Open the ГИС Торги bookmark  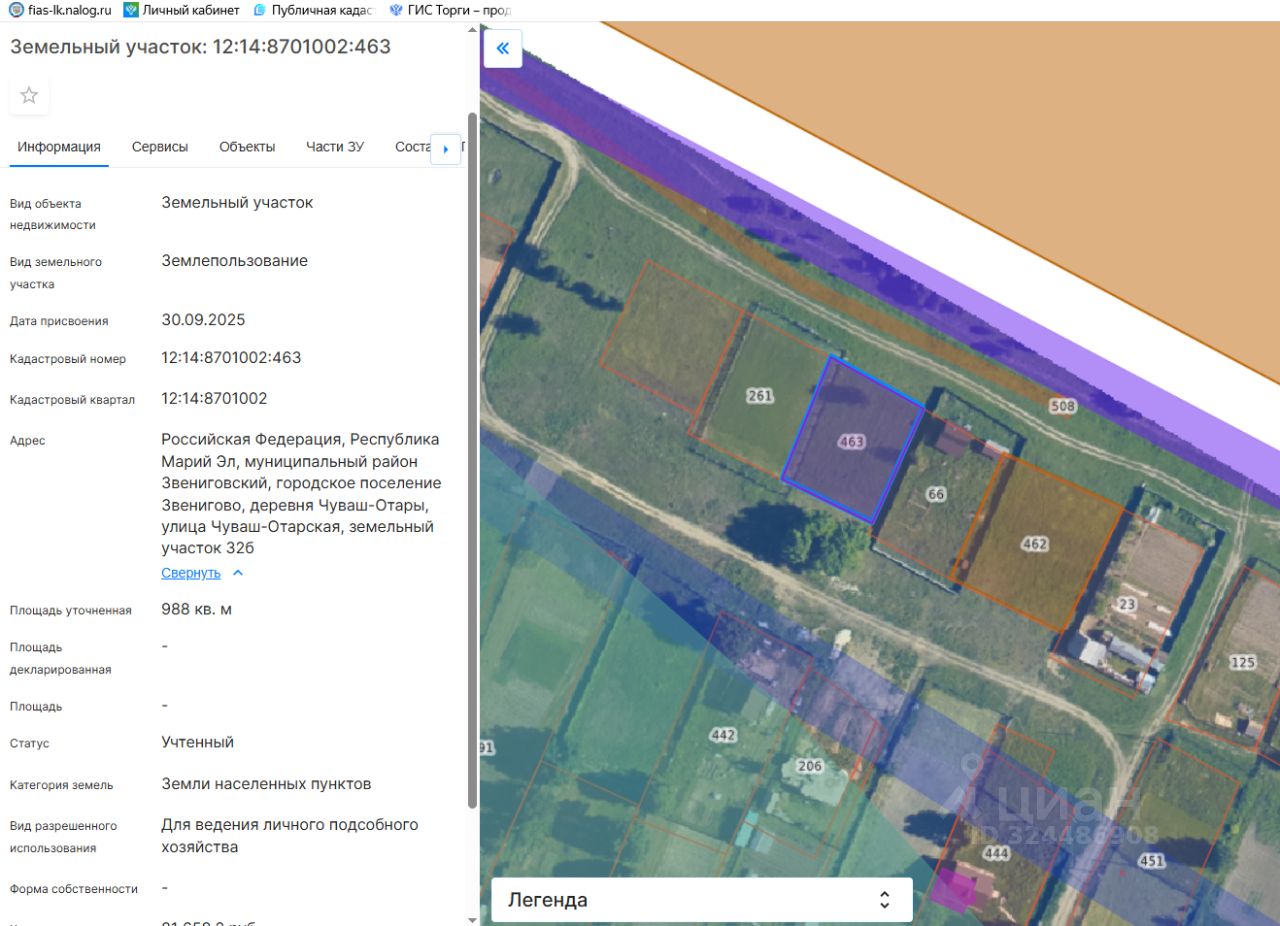pyautogui.click(x=450, y=10)
